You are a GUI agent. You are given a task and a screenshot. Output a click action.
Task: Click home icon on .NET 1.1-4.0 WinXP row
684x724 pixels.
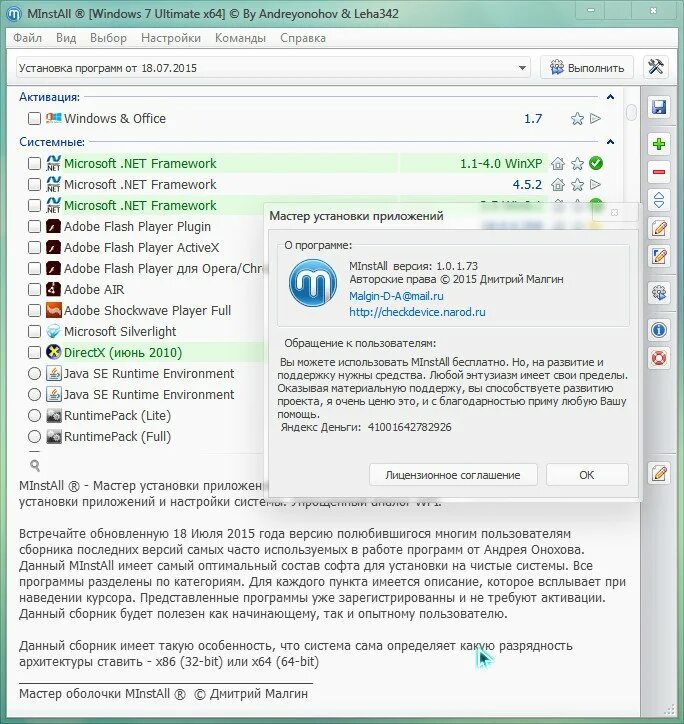(x=558, y=163)
